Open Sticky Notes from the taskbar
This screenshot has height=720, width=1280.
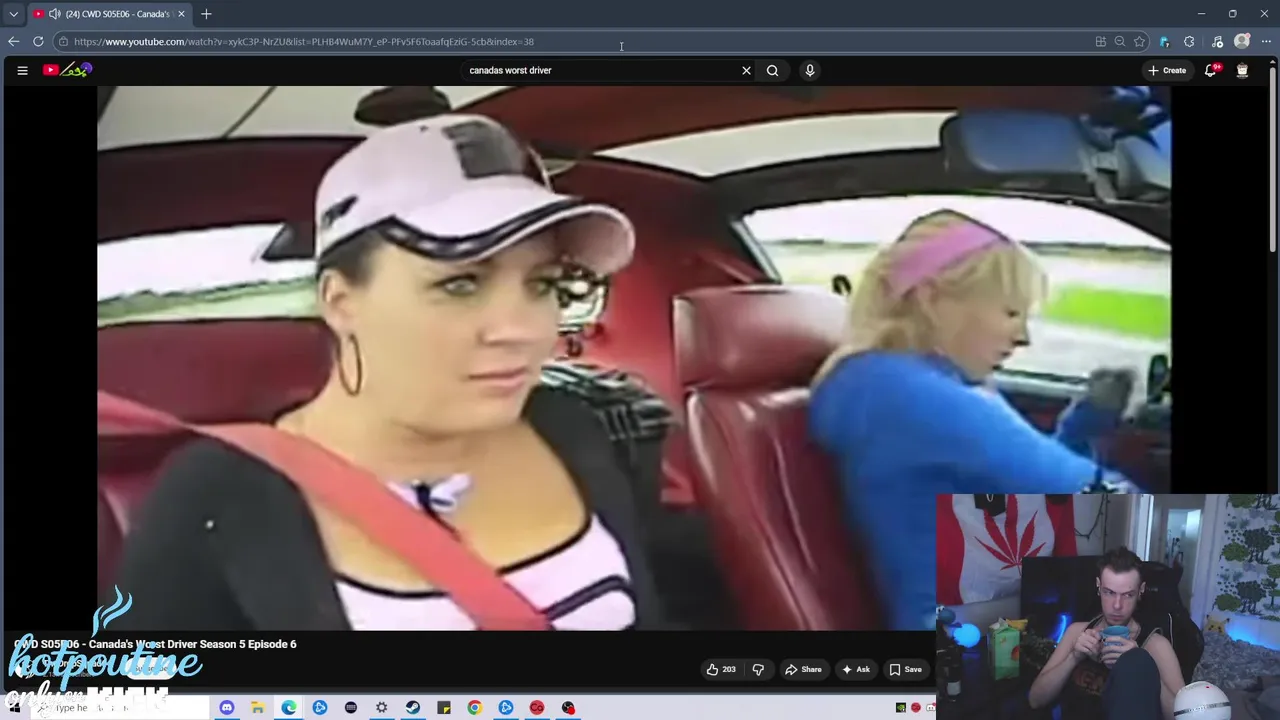tap(443, 708)
